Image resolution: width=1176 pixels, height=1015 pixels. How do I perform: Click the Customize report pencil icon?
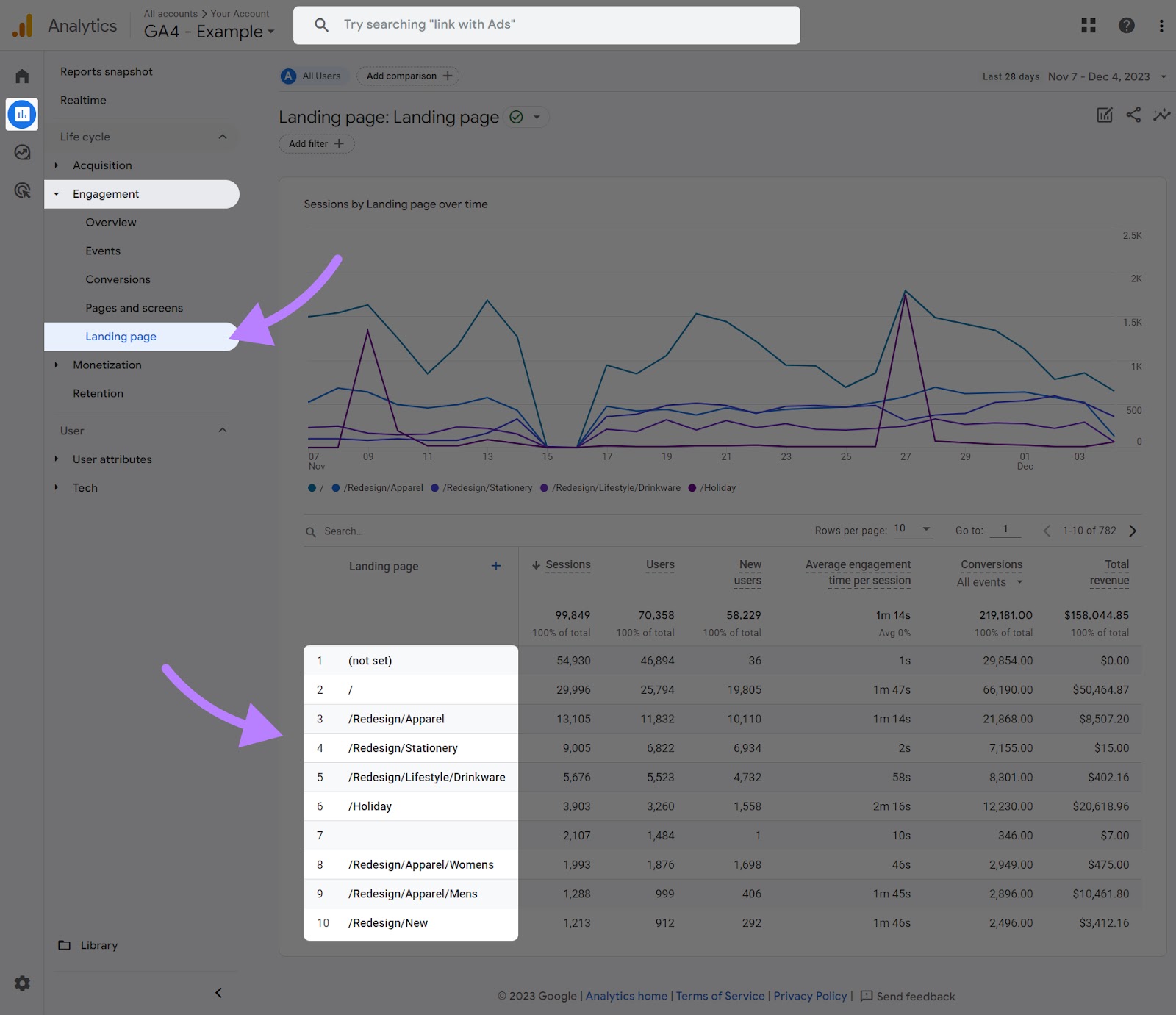[x=1104, y=115]
